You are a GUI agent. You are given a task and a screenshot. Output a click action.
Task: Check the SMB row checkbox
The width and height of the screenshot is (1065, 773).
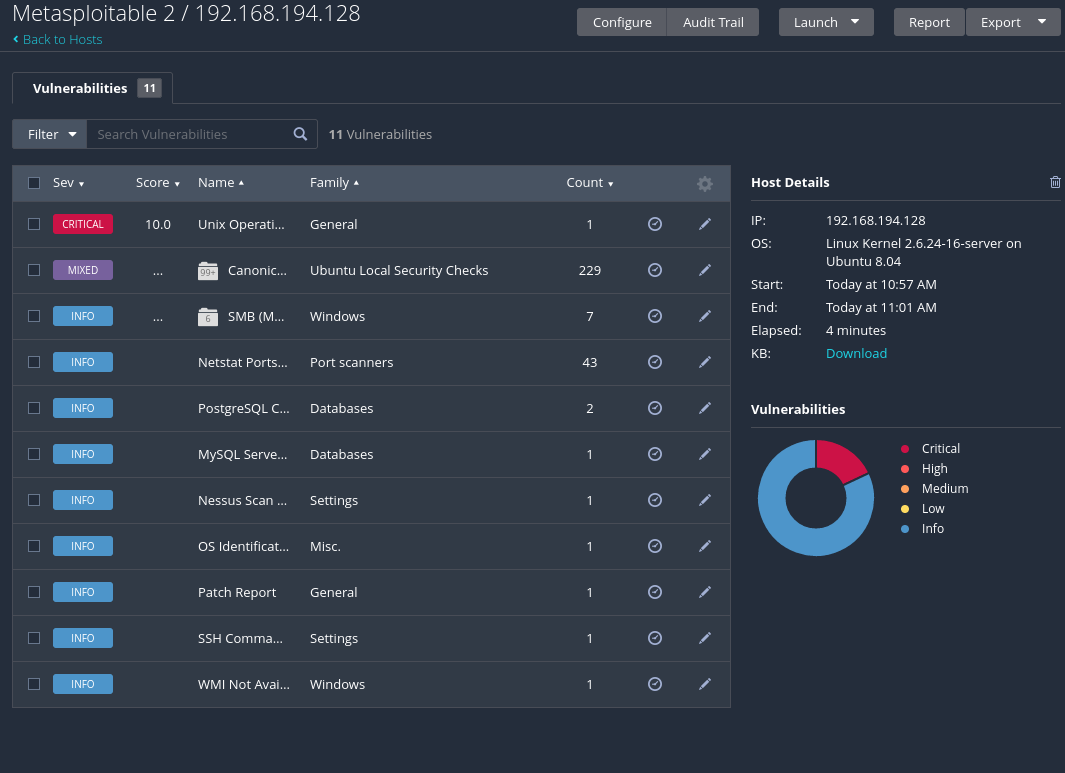[x=34, y=316]
